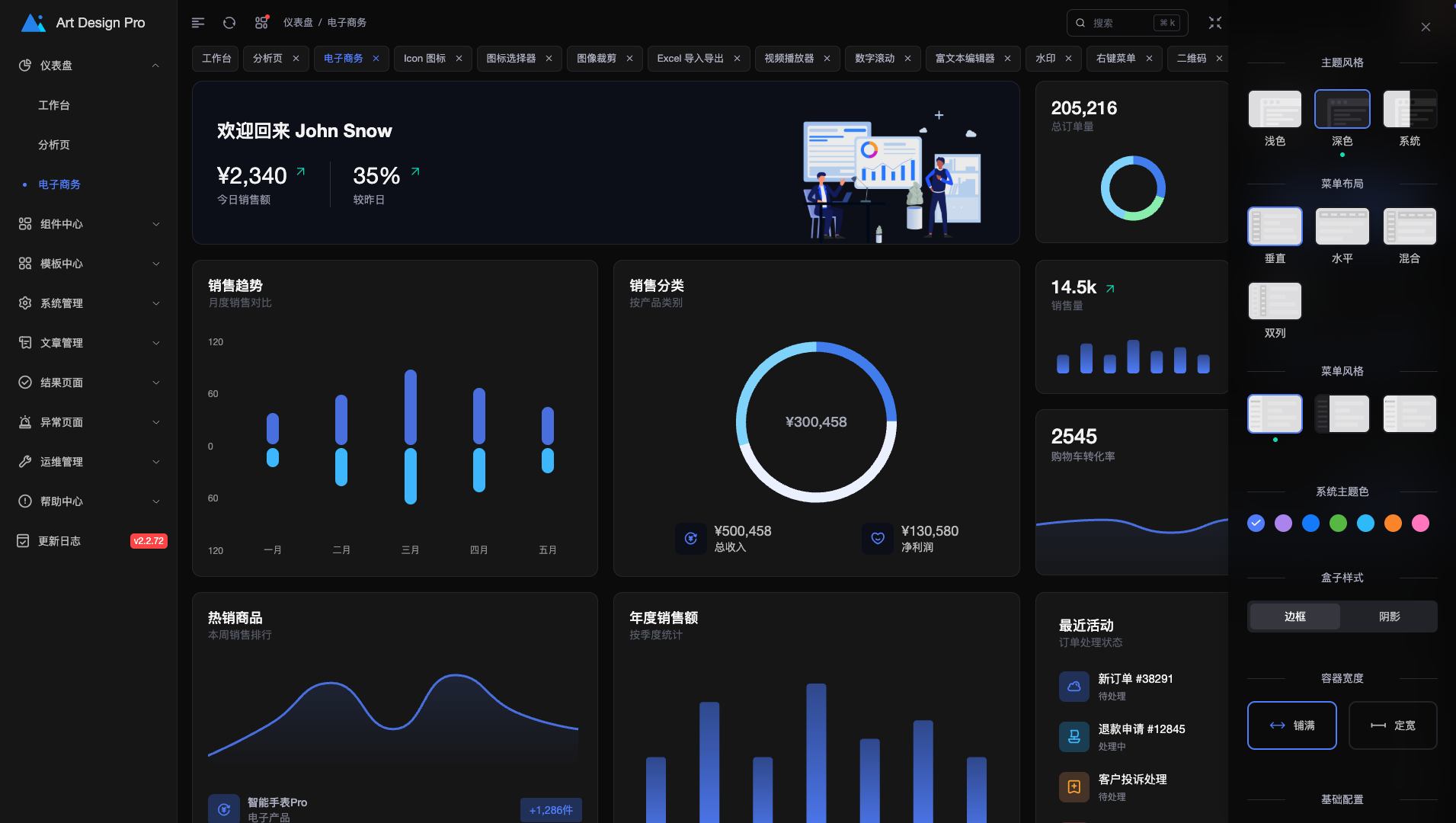Switch to the 图标选择器 tab
This screenshot has width=1456, height=823.
point(510,59)
